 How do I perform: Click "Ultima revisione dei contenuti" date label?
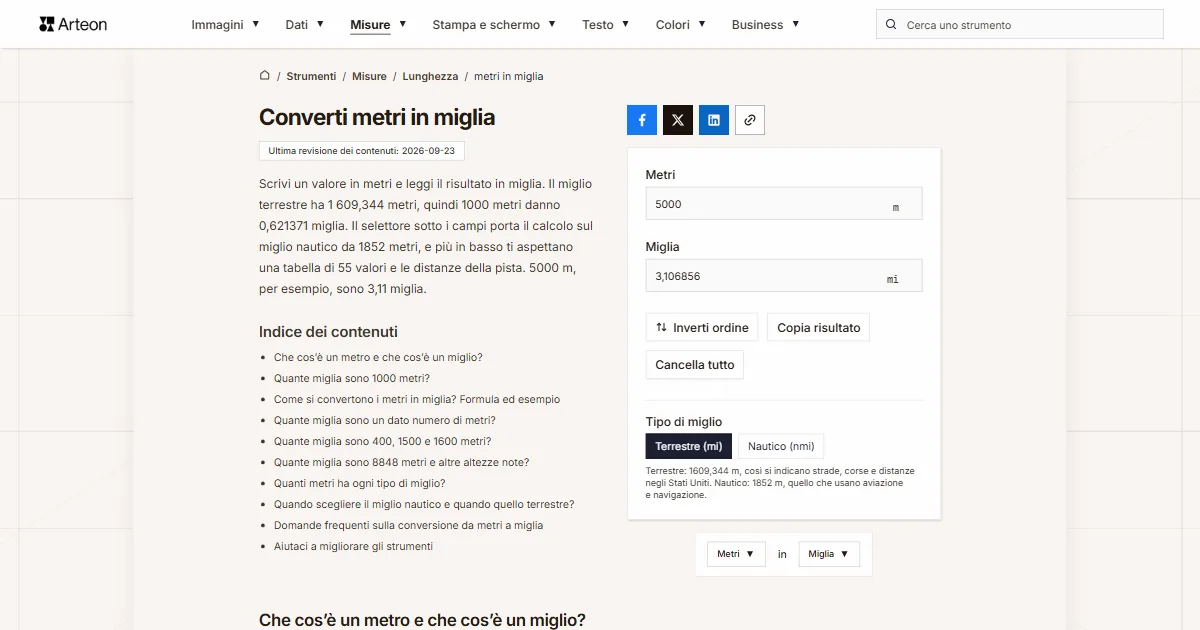click(x=362, y=151)
